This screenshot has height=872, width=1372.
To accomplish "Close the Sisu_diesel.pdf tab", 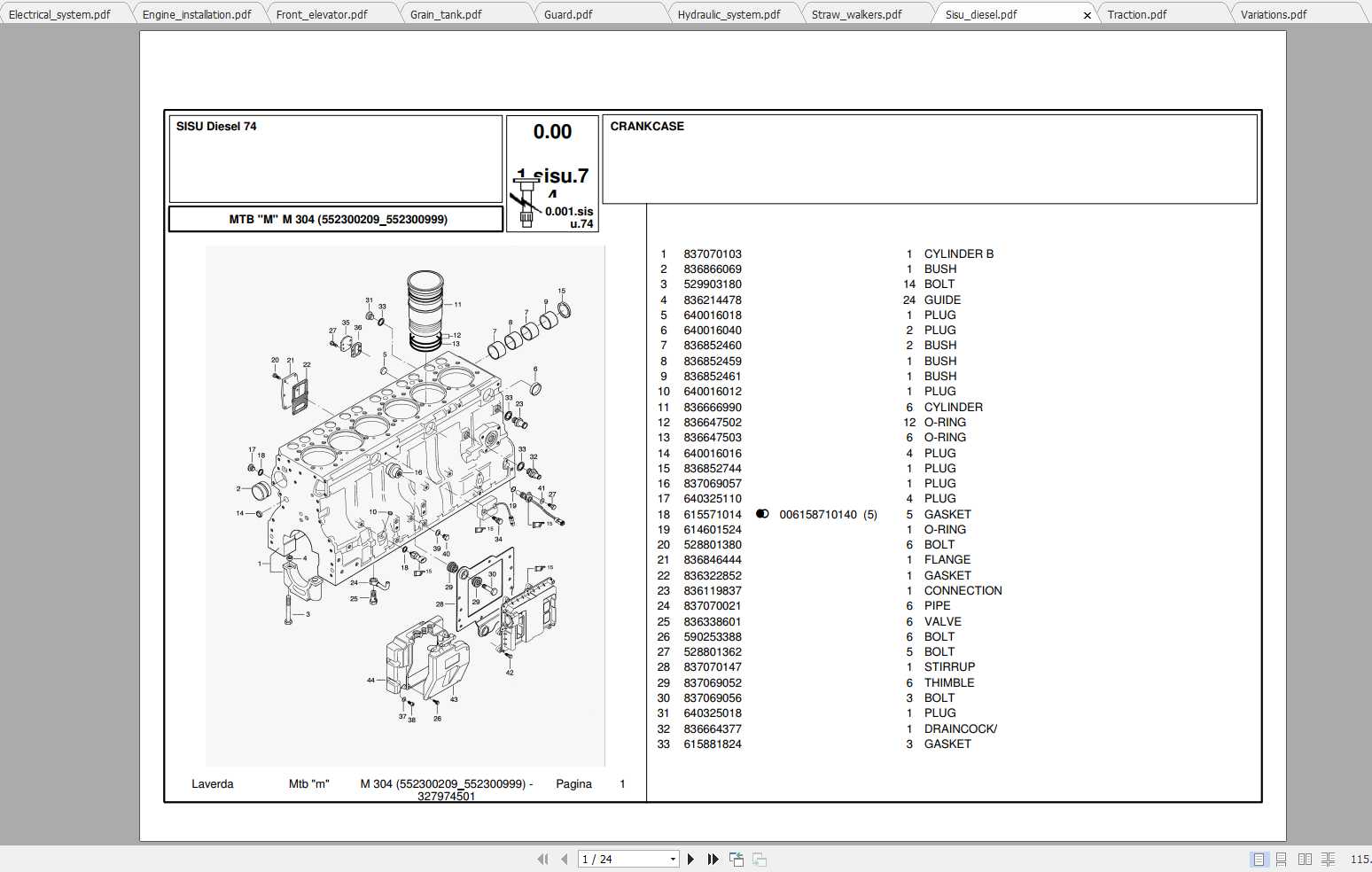I will (x=1087, y=15).
